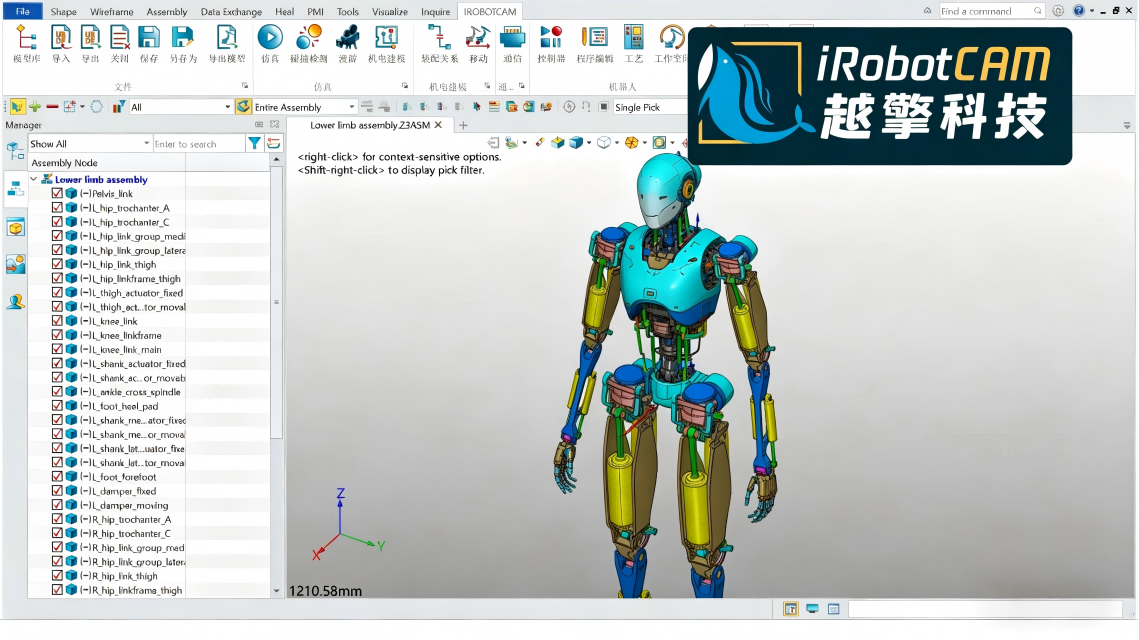Collapse the Lower limb assembly tree node

[x=33, y=179]
